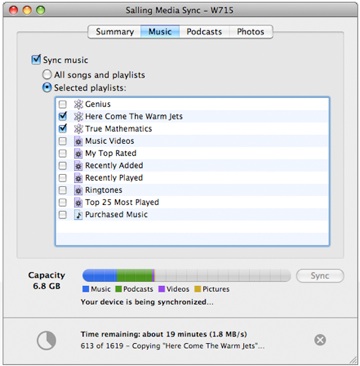Select the "Music Videos" playlist name

pyautogui.click(x=109, y=141)
